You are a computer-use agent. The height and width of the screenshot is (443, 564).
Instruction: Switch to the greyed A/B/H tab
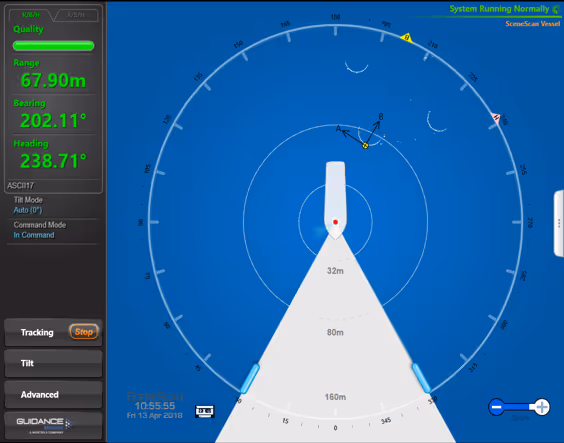pos(76,15)
